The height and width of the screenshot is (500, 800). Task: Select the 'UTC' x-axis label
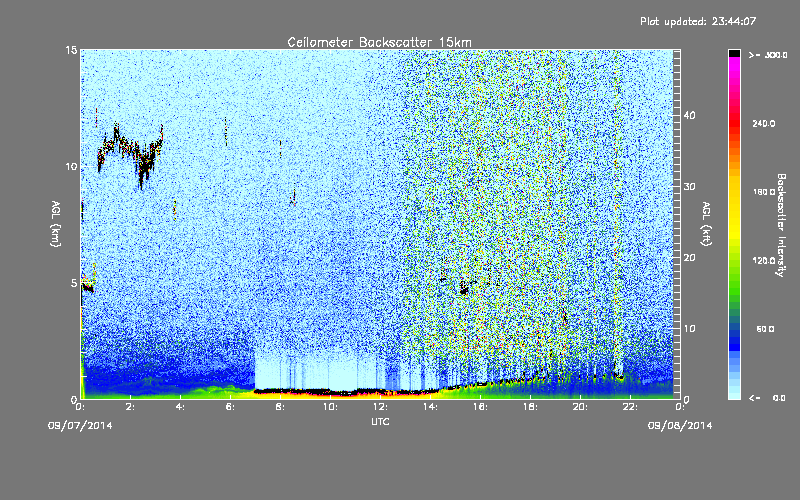click(x=380, y=421)
